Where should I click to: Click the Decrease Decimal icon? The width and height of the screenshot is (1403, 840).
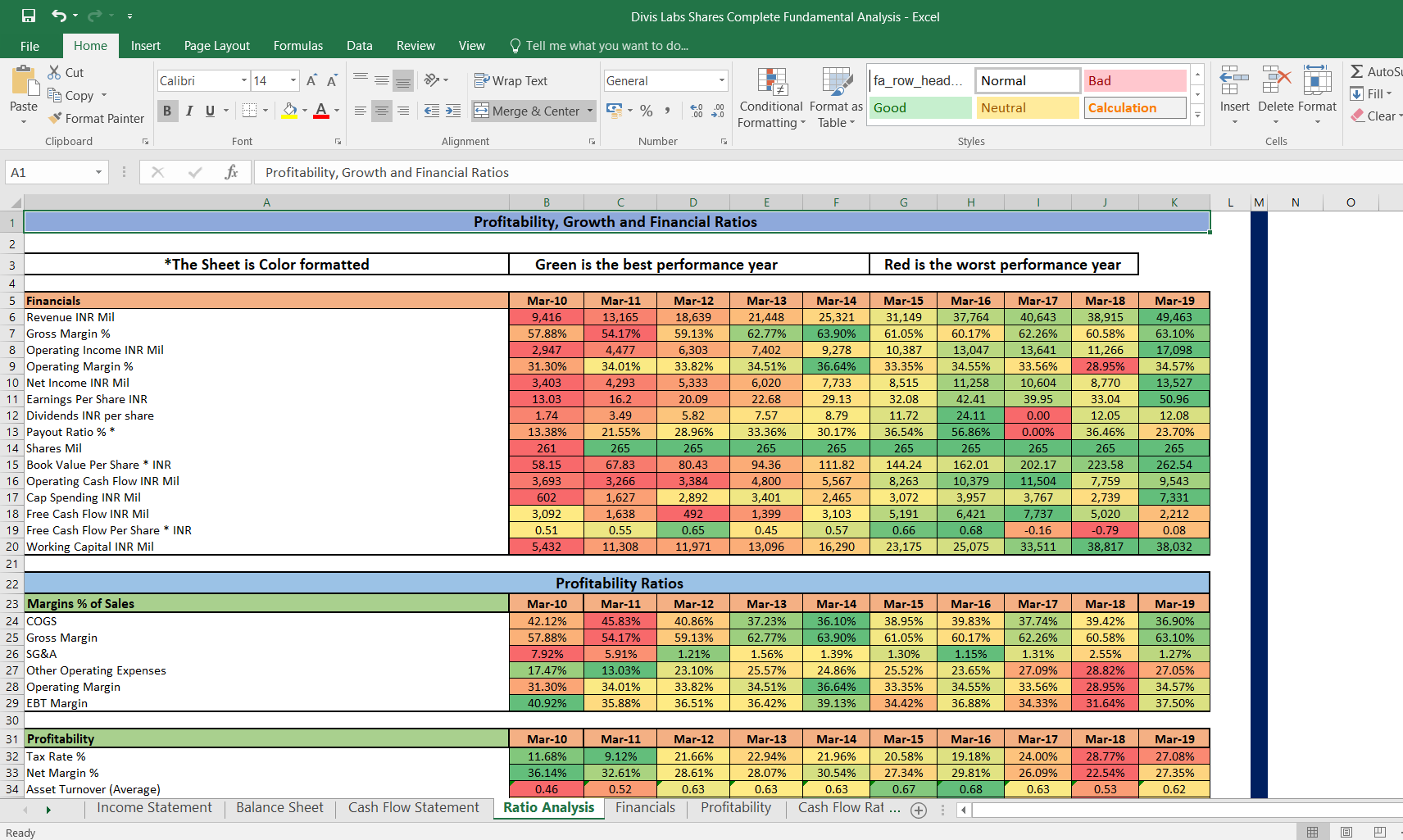click(717, 111)
